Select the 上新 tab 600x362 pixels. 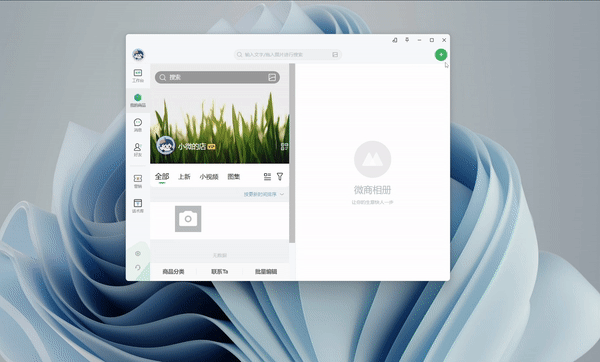(x=184, y=176)
